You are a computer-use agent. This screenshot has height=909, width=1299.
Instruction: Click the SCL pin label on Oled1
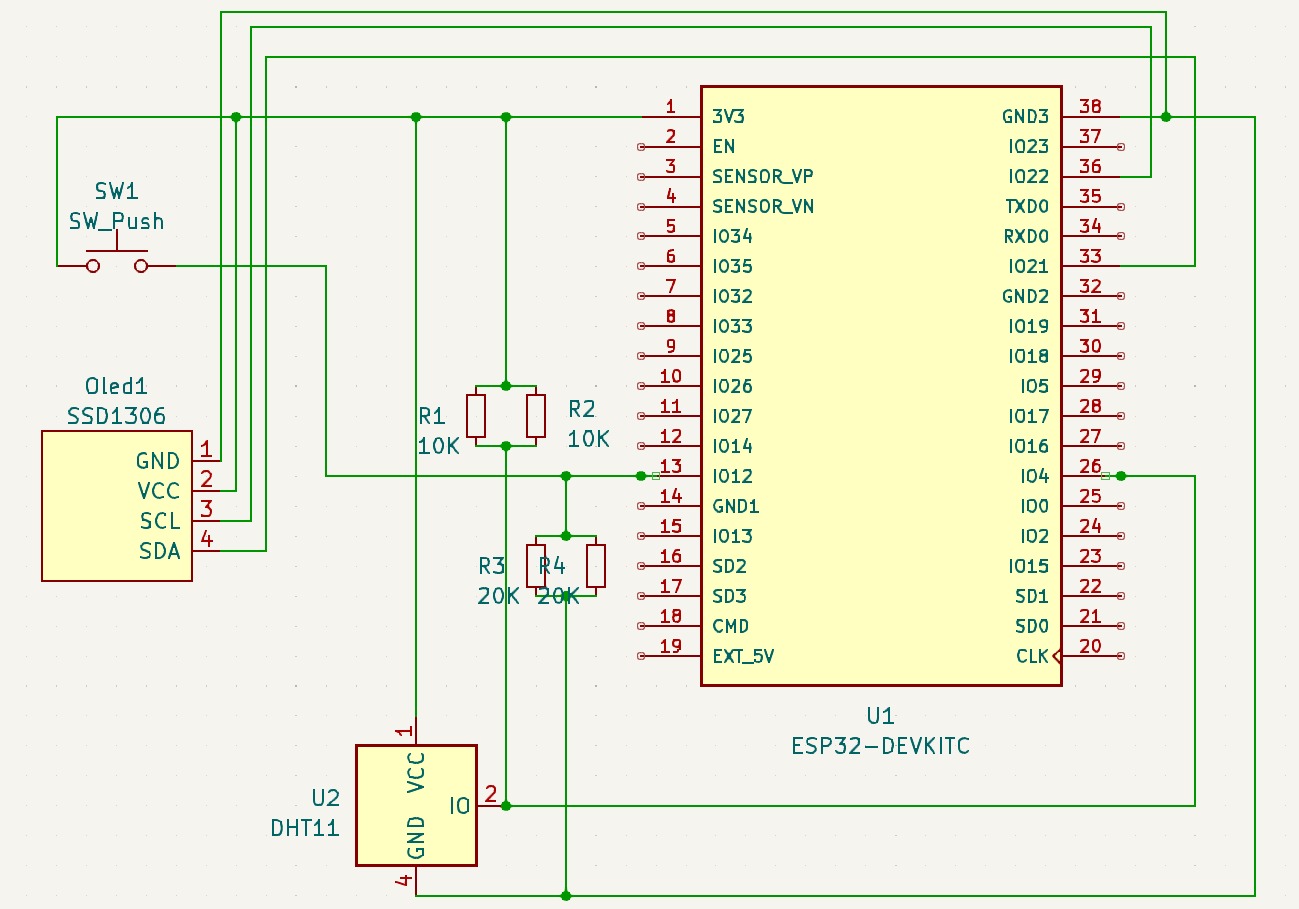click(x=160, y=521)
